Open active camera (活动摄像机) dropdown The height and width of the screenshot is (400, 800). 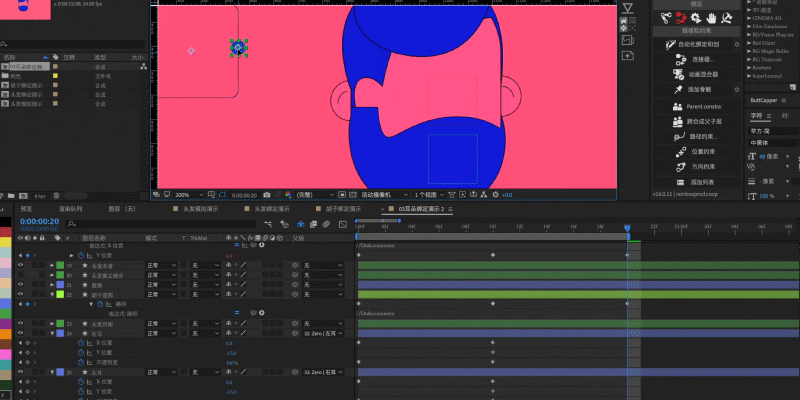(385, 195)
